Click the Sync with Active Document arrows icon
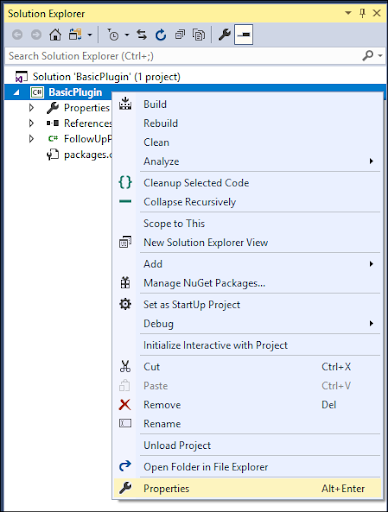 142,35
